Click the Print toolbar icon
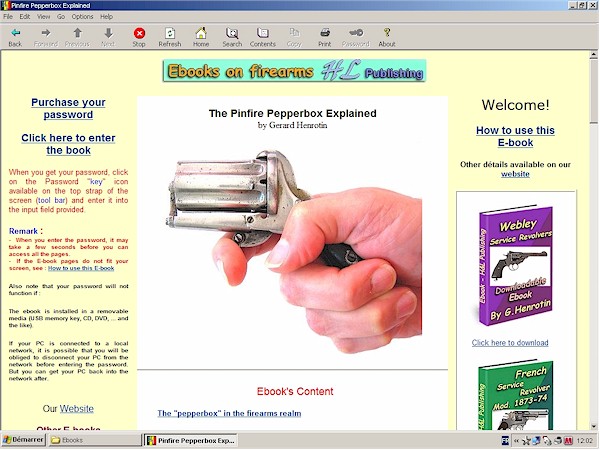 tap(325, 34)
